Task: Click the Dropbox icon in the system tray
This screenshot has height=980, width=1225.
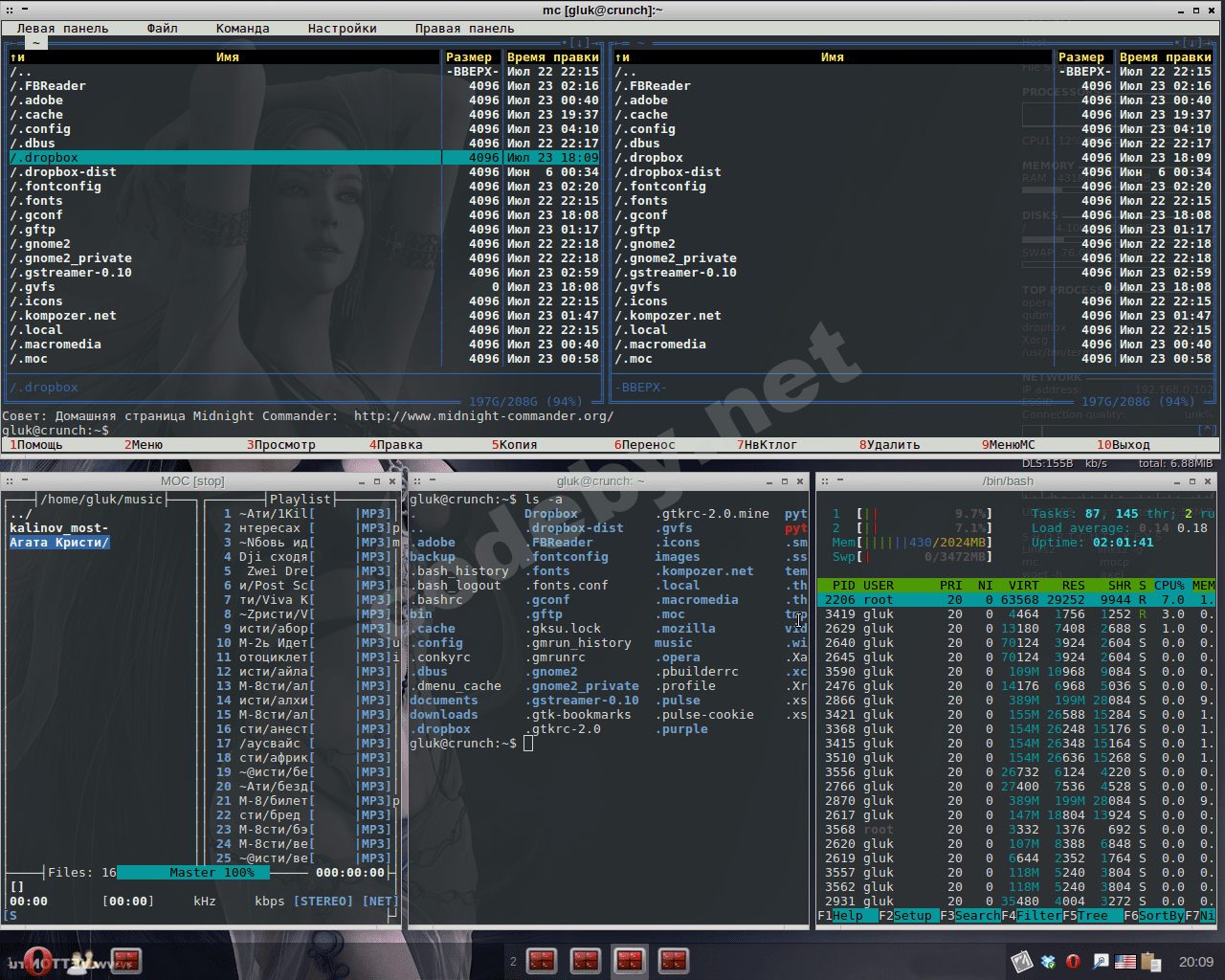Action: pos(1048,961)
